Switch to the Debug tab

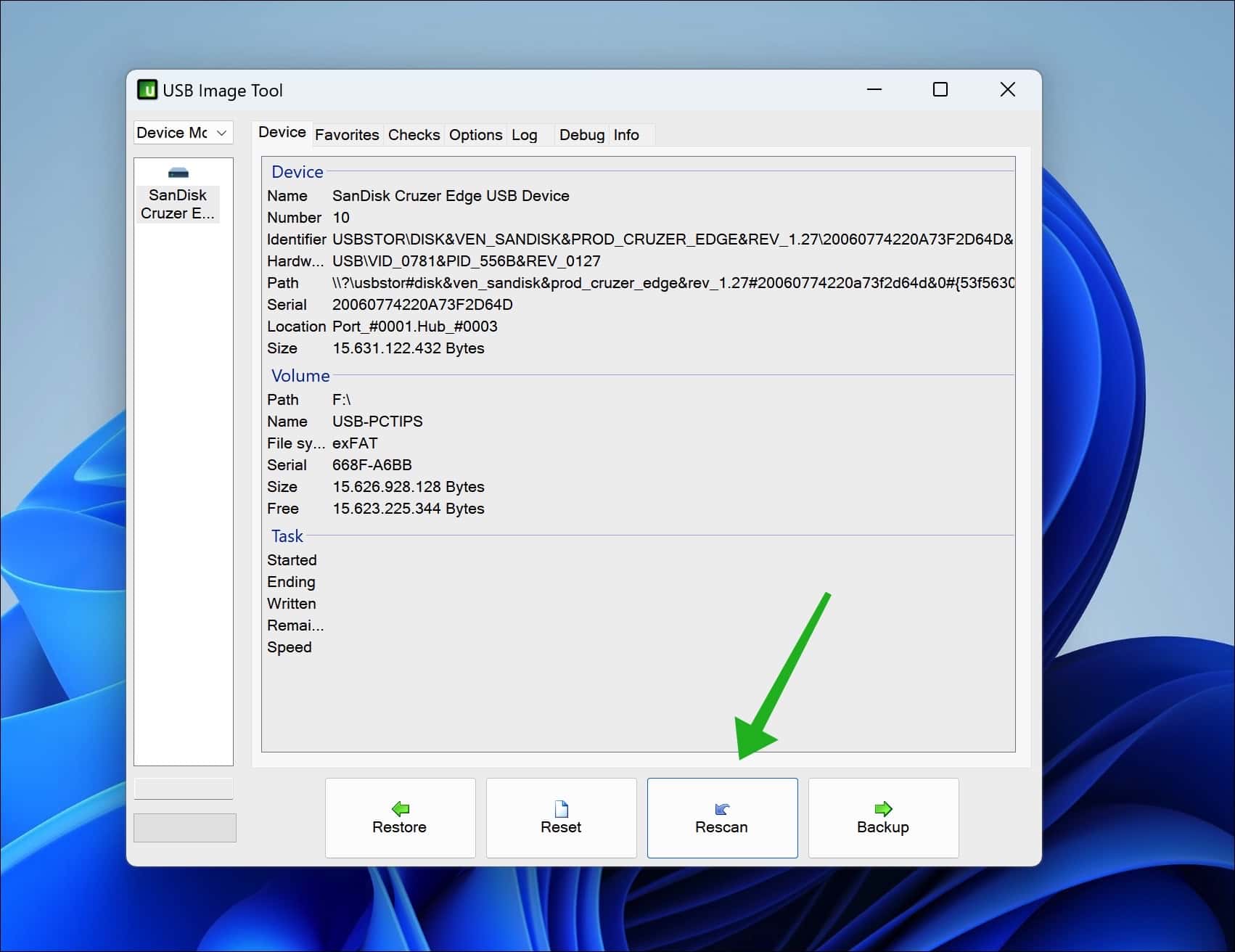[580, 134]
